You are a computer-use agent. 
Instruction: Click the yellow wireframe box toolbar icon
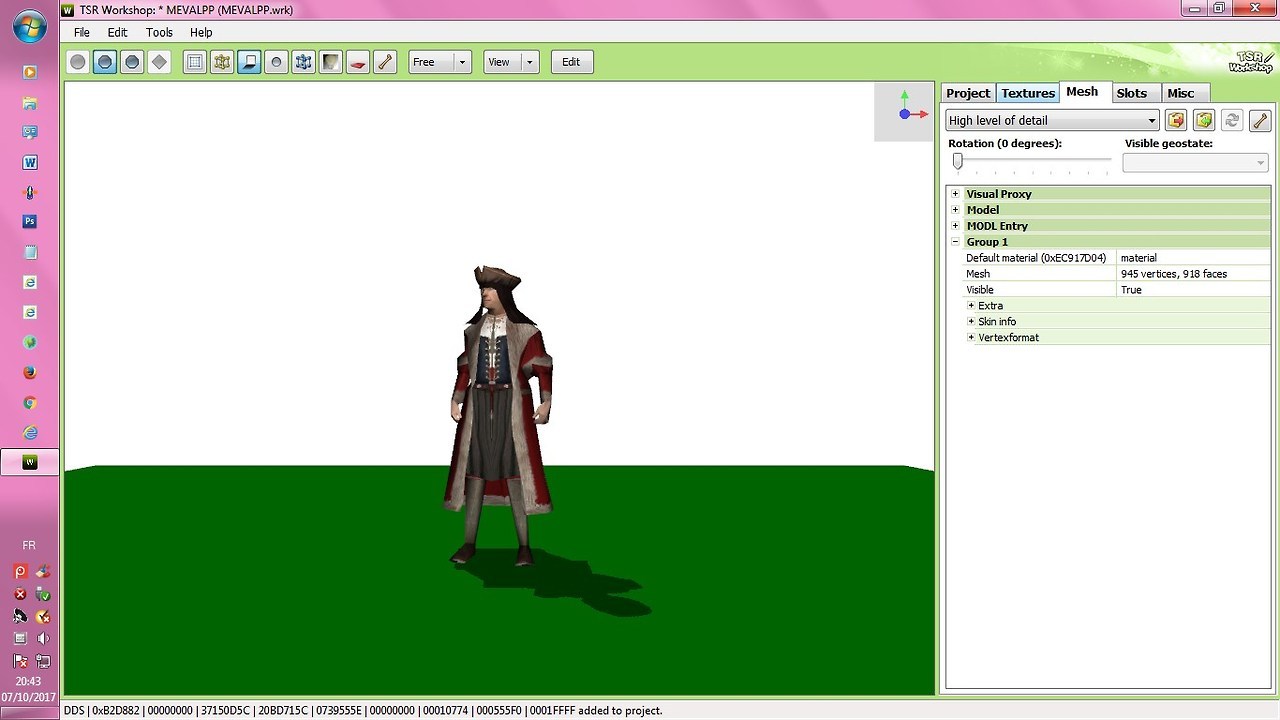tap(222, 62)
